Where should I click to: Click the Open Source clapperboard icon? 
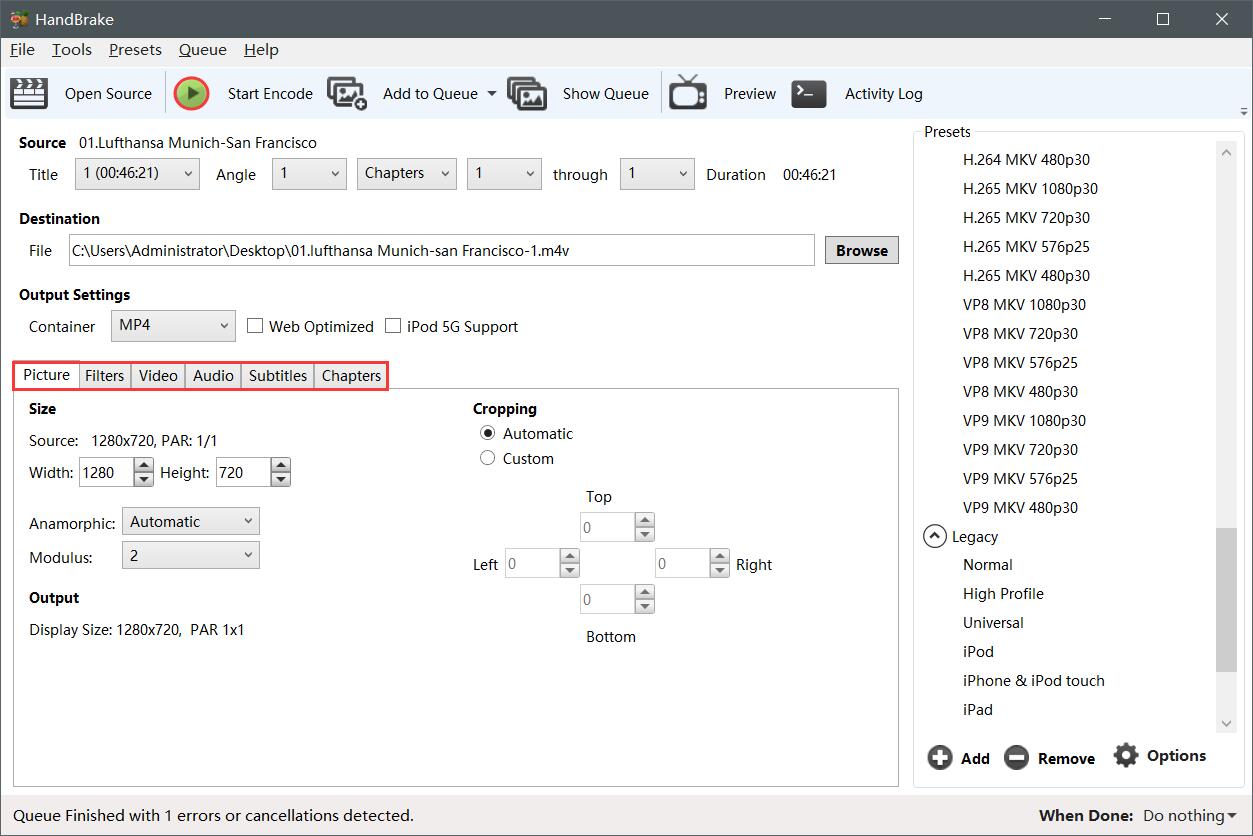[x=29, y=93]
